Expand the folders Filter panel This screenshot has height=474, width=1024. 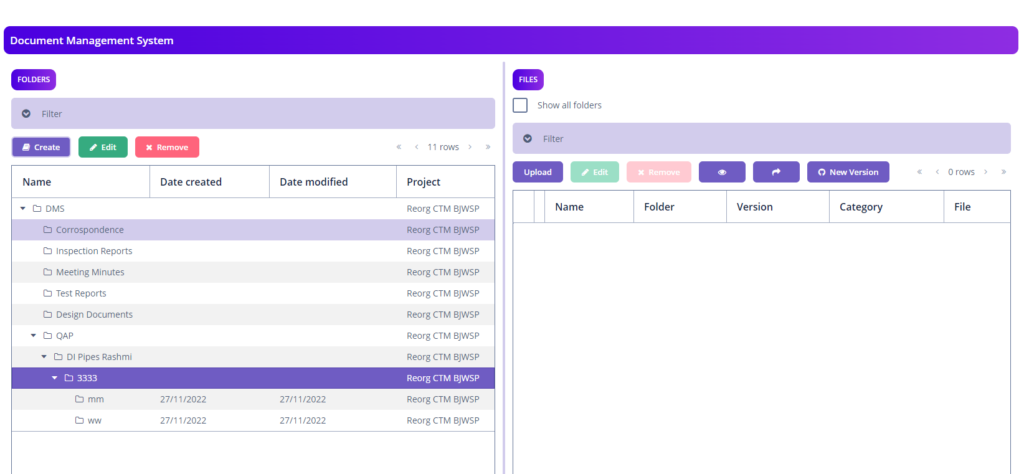click(27, 114)
